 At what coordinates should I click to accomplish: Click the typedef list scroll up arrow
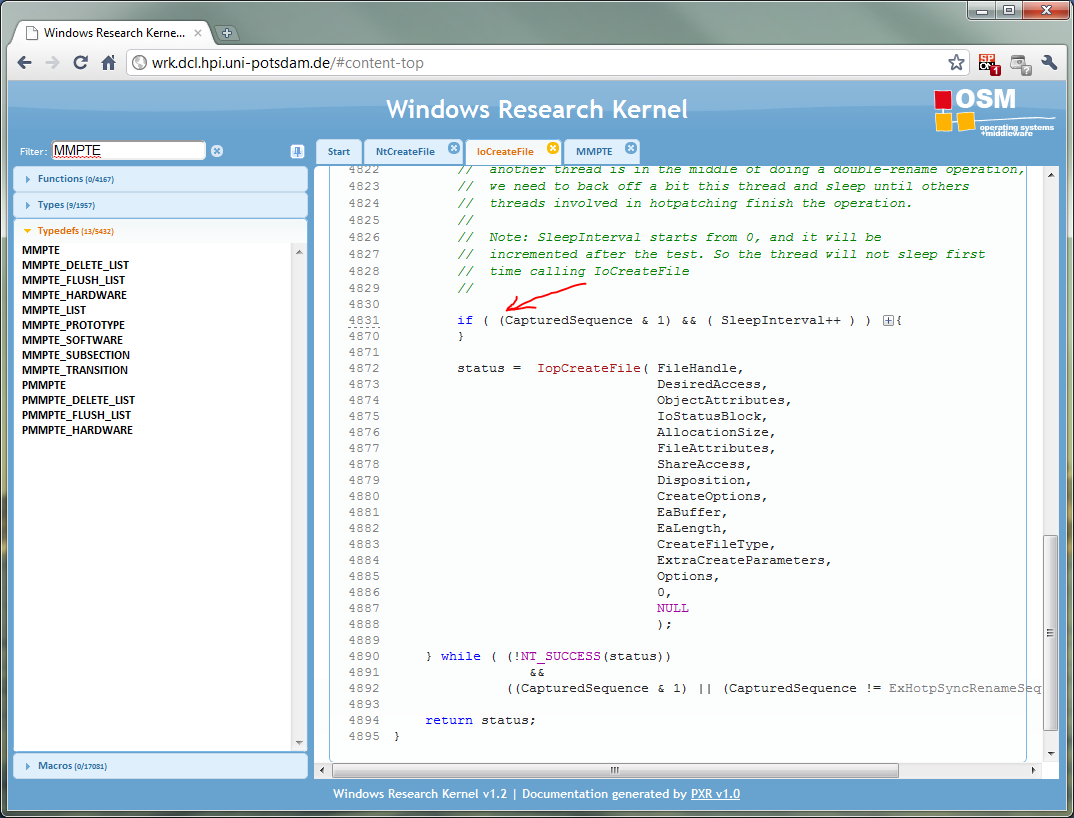click(299, 252)
